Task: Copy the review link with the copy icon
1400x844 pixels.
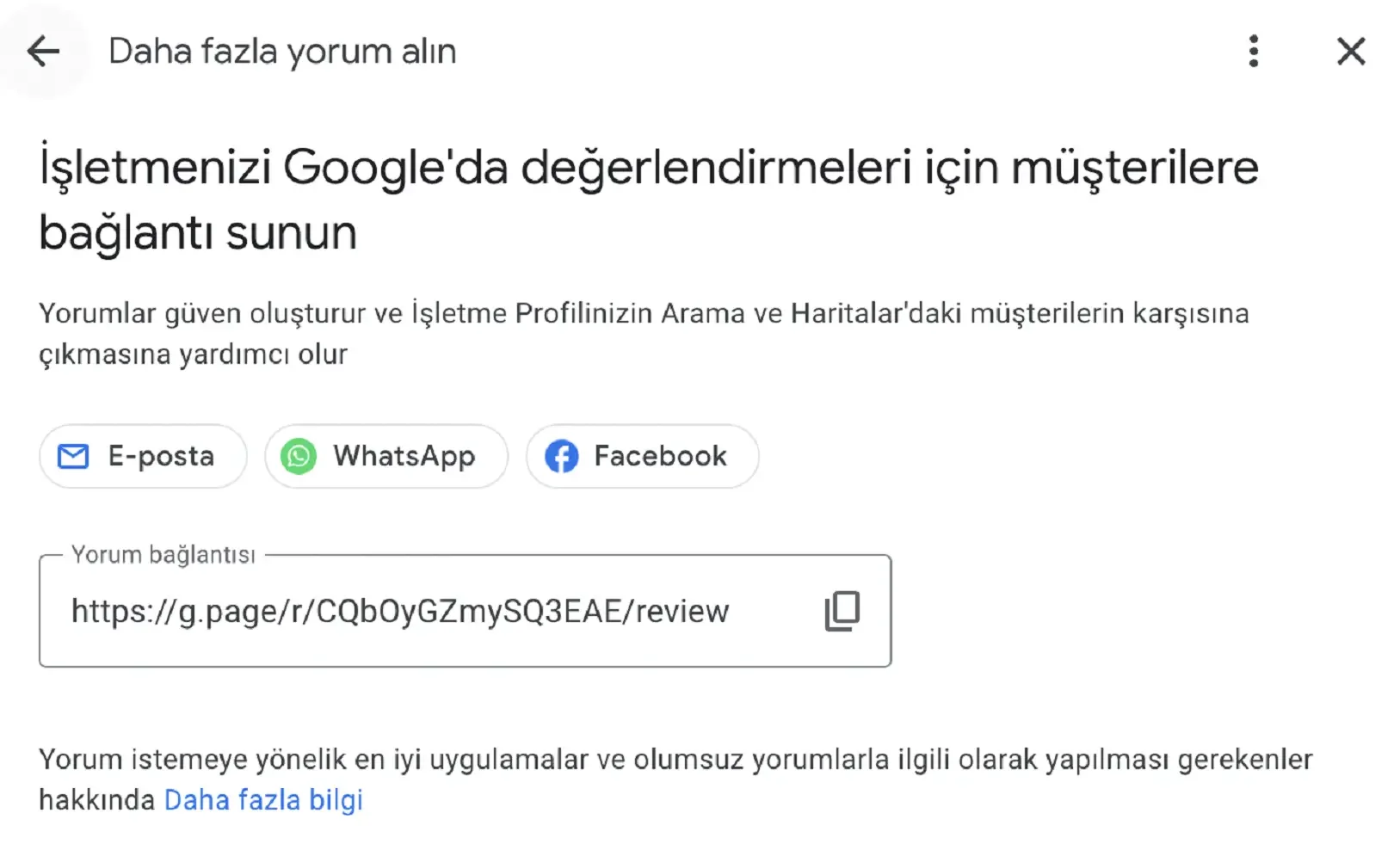Action: point(842,611)
